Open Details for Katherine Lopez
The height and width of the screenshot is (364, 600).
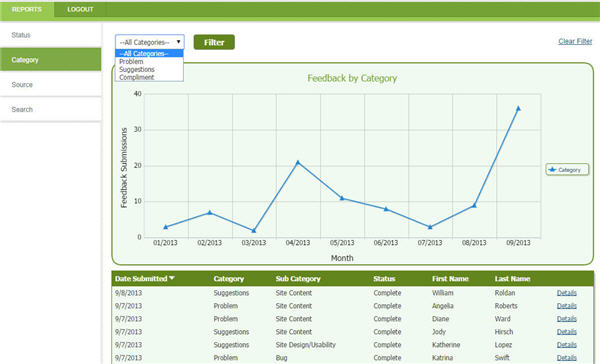[566, 345]
